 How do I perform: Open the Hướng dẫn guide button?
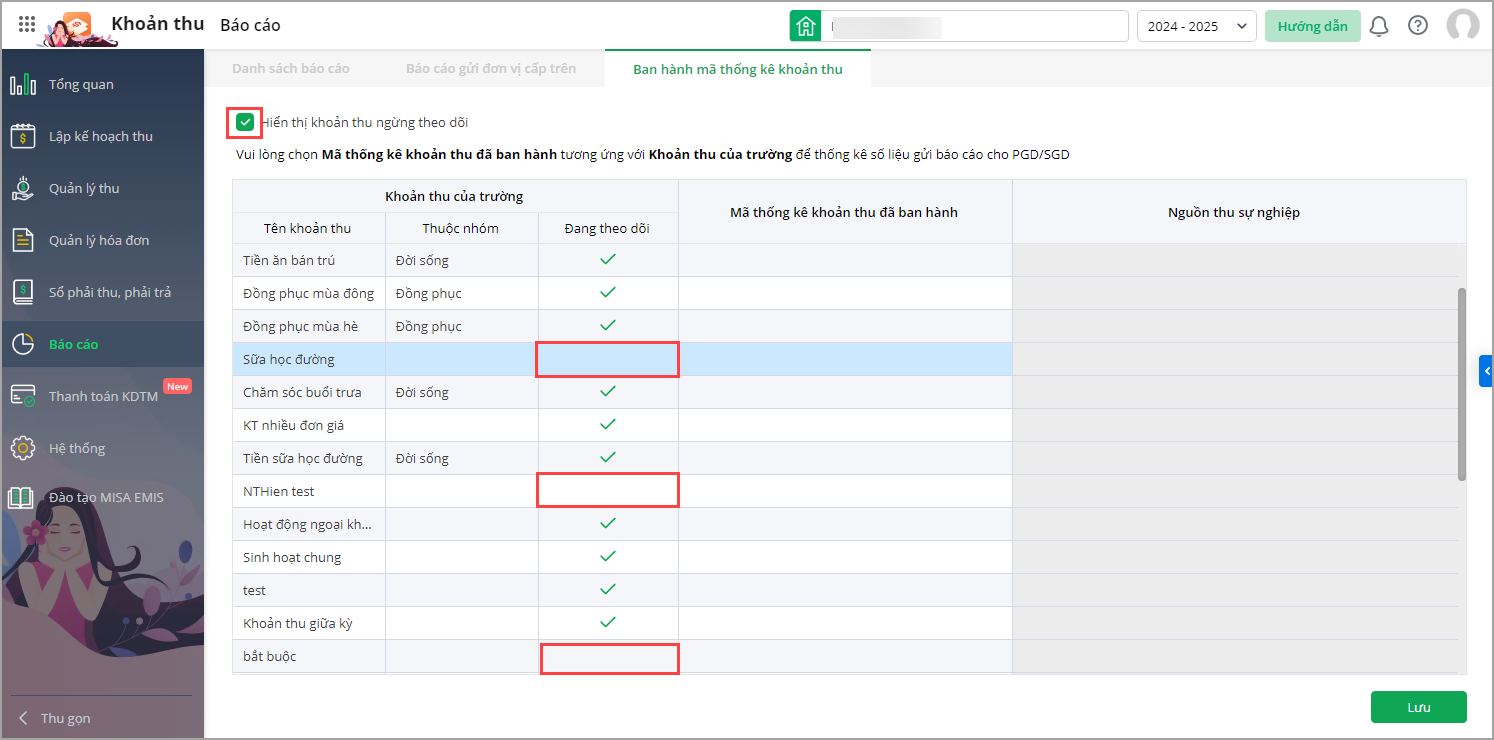1313,26
